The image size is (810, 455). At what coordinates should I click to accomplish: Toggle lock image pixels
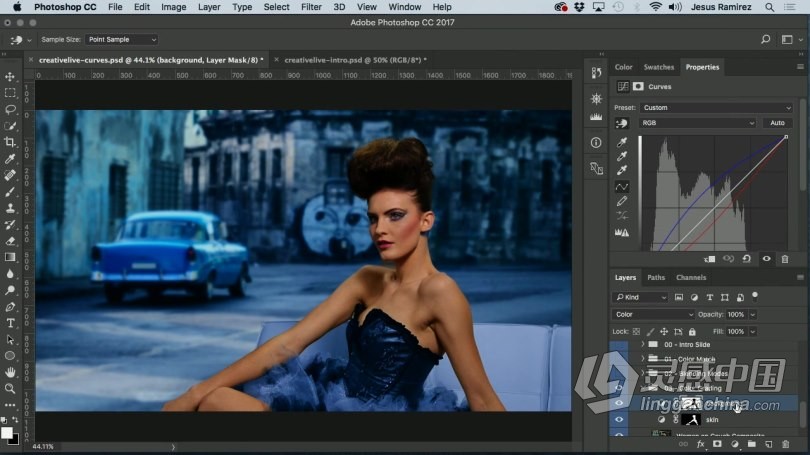(650, 332)
